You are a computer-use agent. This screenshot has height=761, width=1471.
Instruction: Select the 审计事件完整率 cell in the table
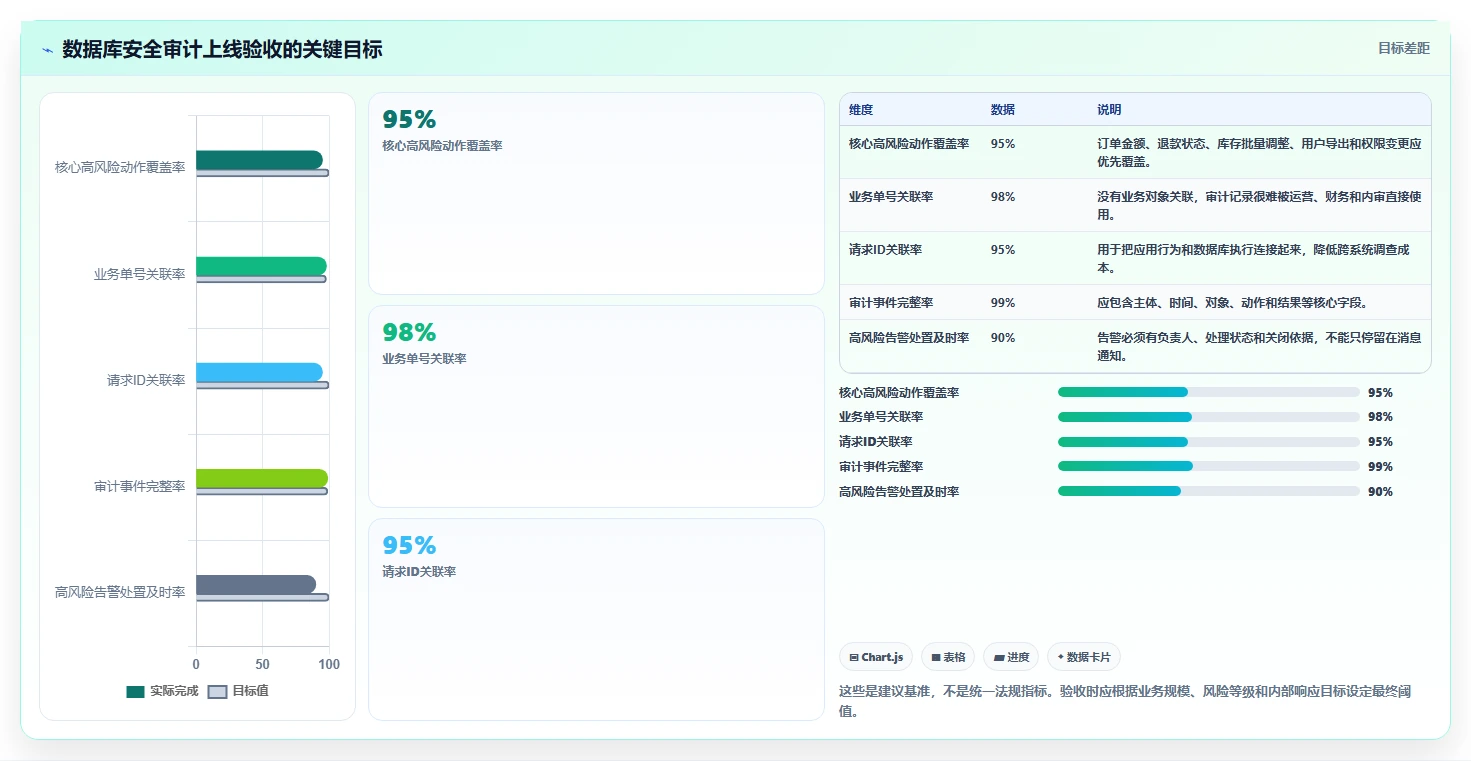(x=891, y=303)
